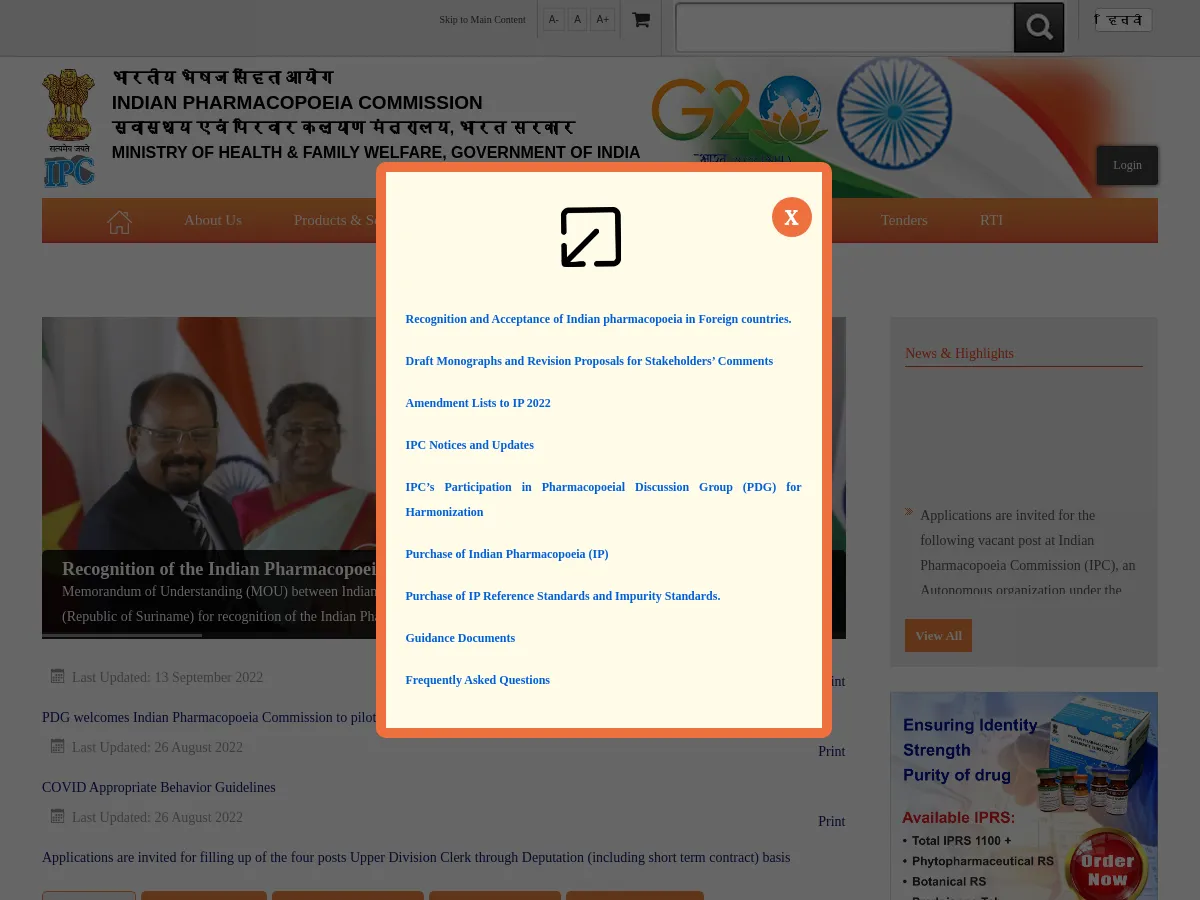Click Print beside COVID Appropriate Behavior Guidelines
This screenshot has width=1200, height=900.
tap(831, 751)
